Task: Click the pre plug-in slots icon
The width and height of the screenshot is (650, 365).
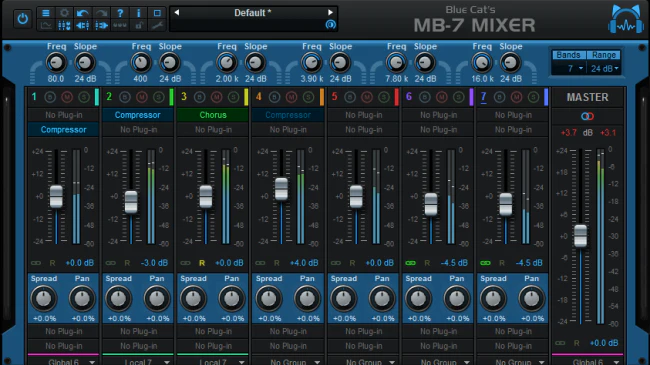Action: pos(82,26)
